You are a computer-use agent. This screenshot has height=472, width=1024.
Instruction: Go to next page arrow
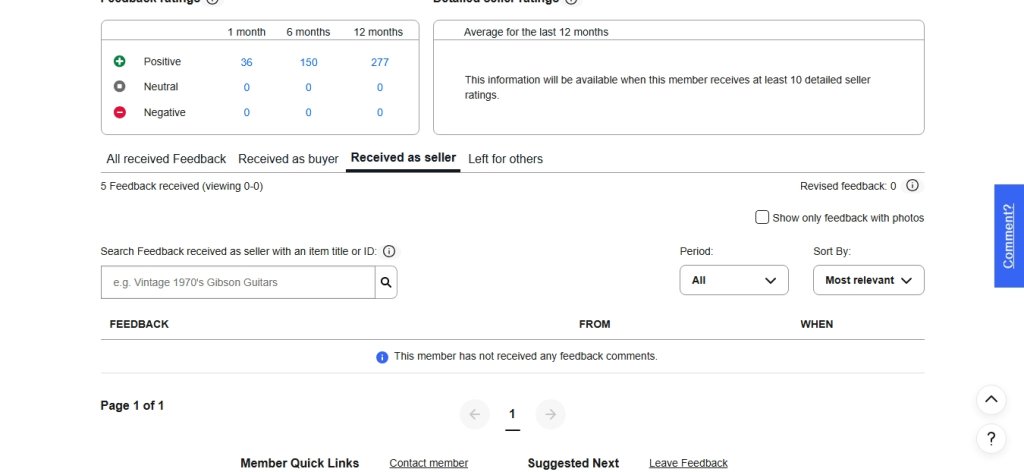pyautogui.click(x=550, y=414)
